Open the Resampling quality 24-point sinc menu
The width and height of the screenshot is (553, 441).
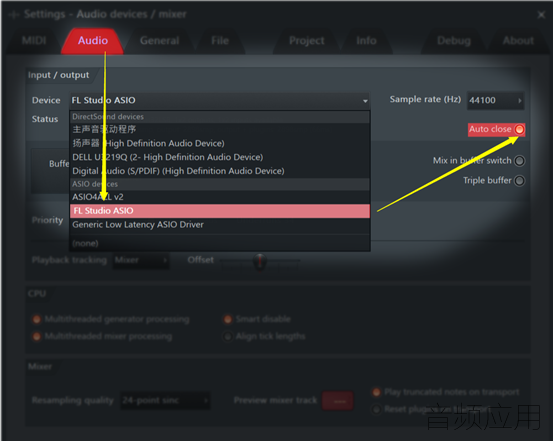[x=165, y=400]
